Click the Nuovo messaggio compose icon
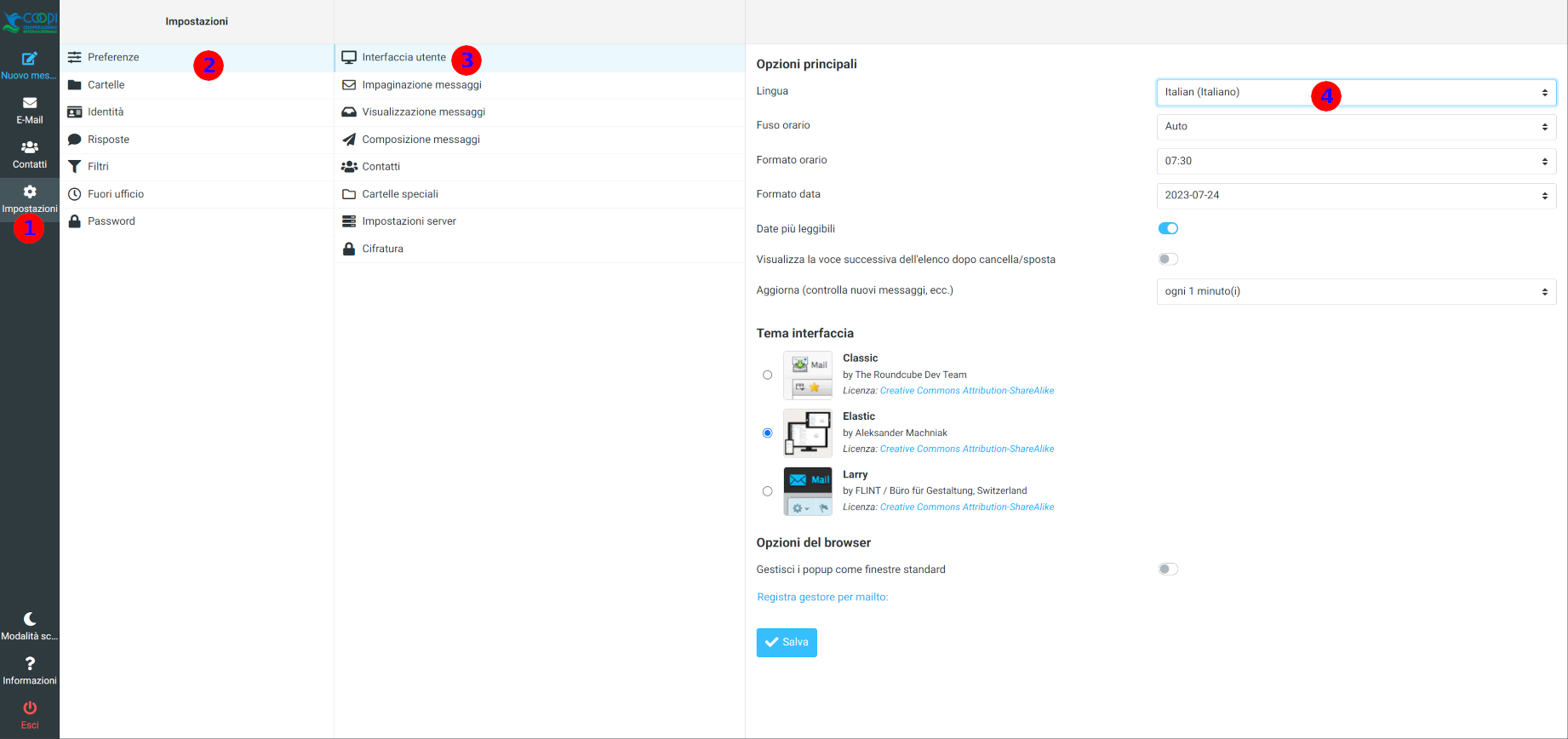The width and height of the screenshot is (1568, 739). click(30, 59)
